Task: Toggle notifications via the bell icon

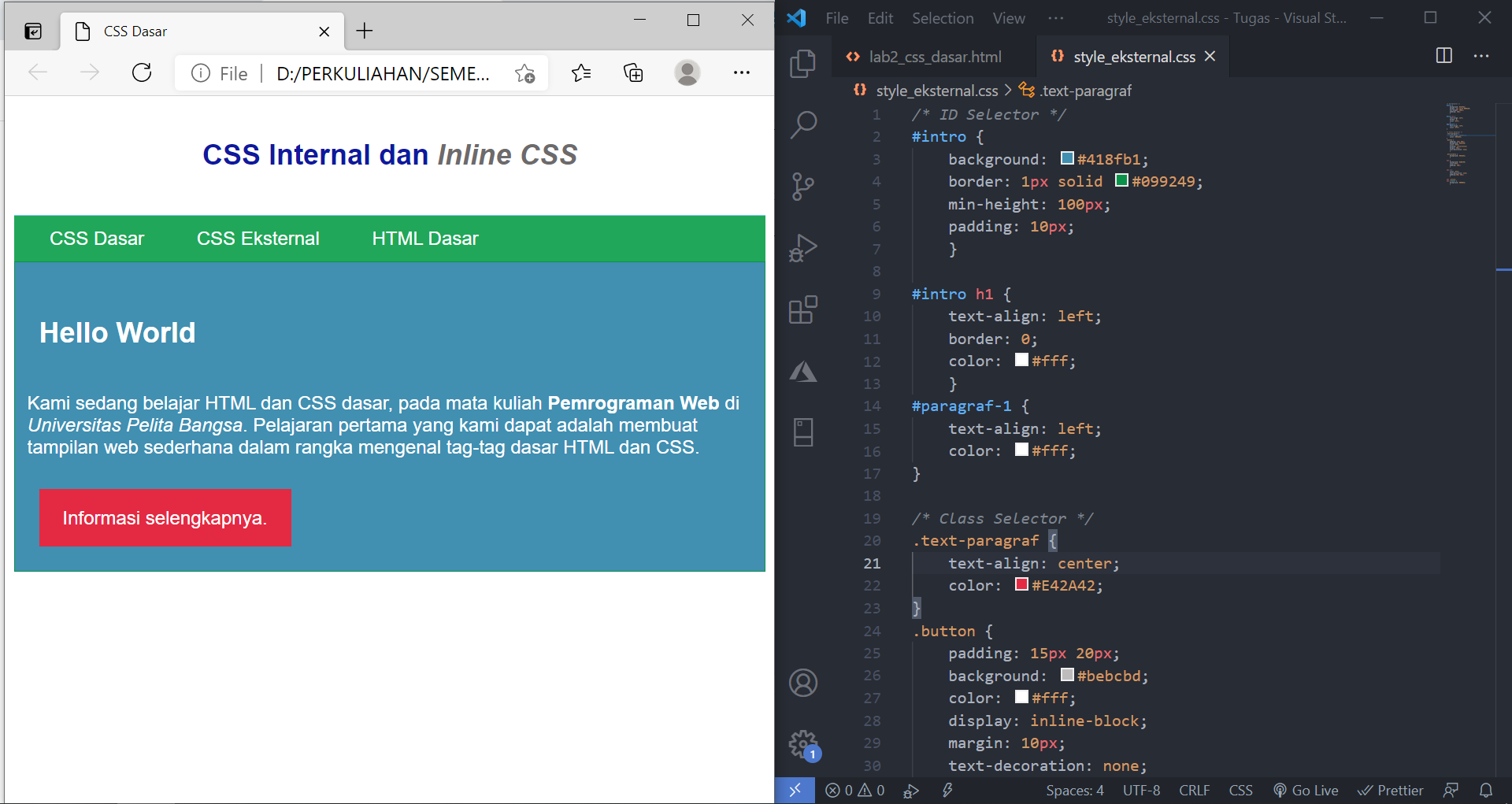Action: tap(1486, 790)
